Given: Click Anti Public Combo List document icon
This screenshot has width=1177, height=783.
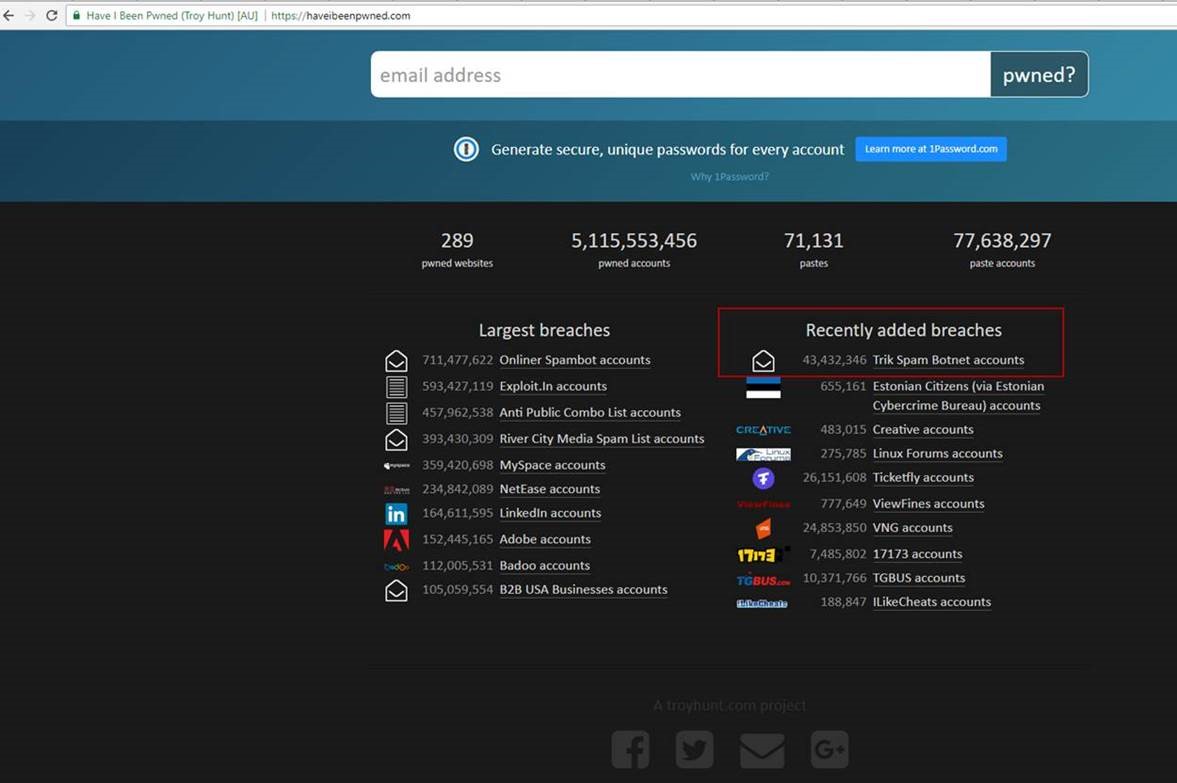Looking at the screenshot, I should [x=396, y=414].
